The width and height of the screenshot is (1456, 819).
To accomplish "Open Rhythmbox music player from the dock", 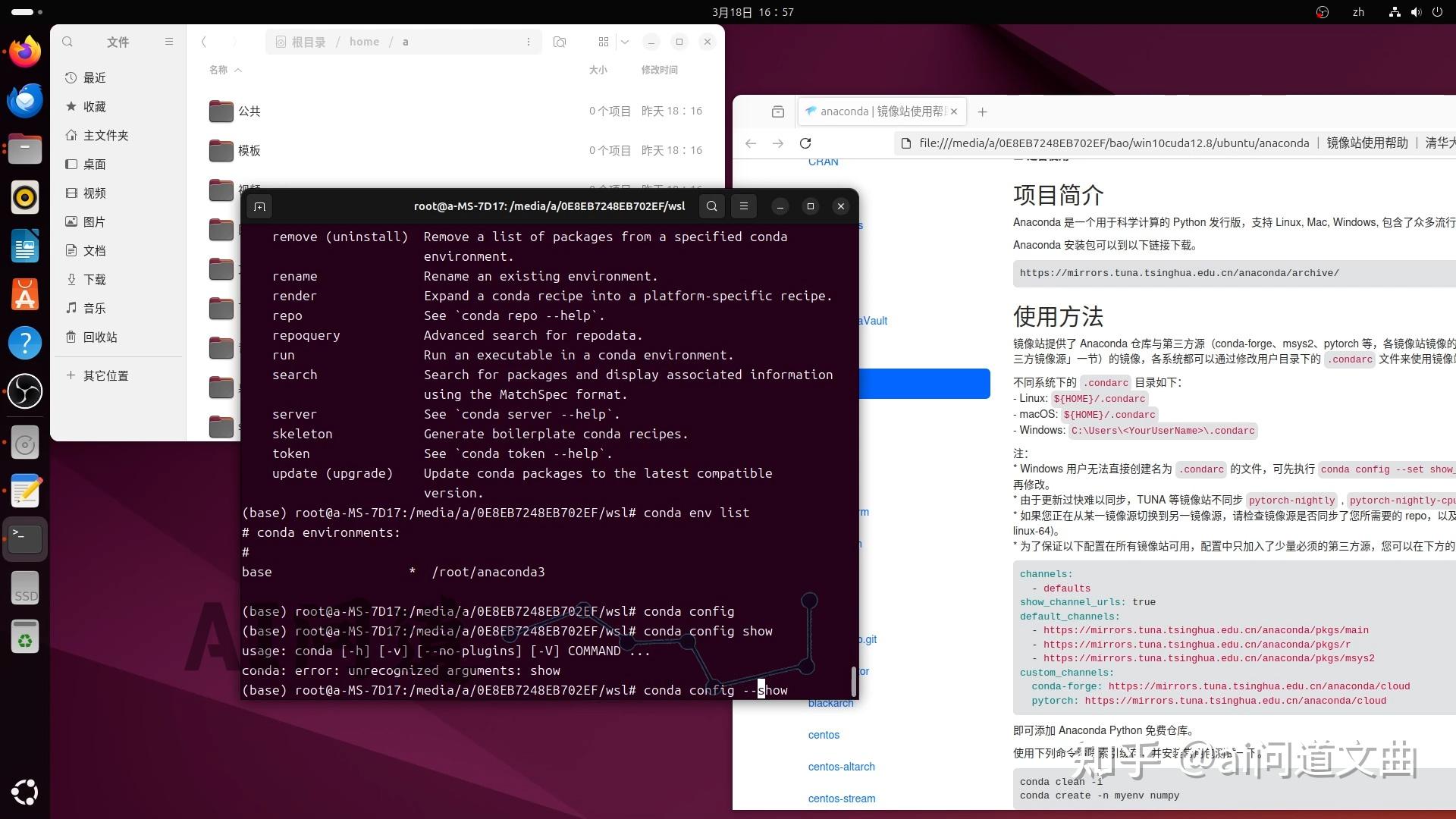I will (25, 197).
